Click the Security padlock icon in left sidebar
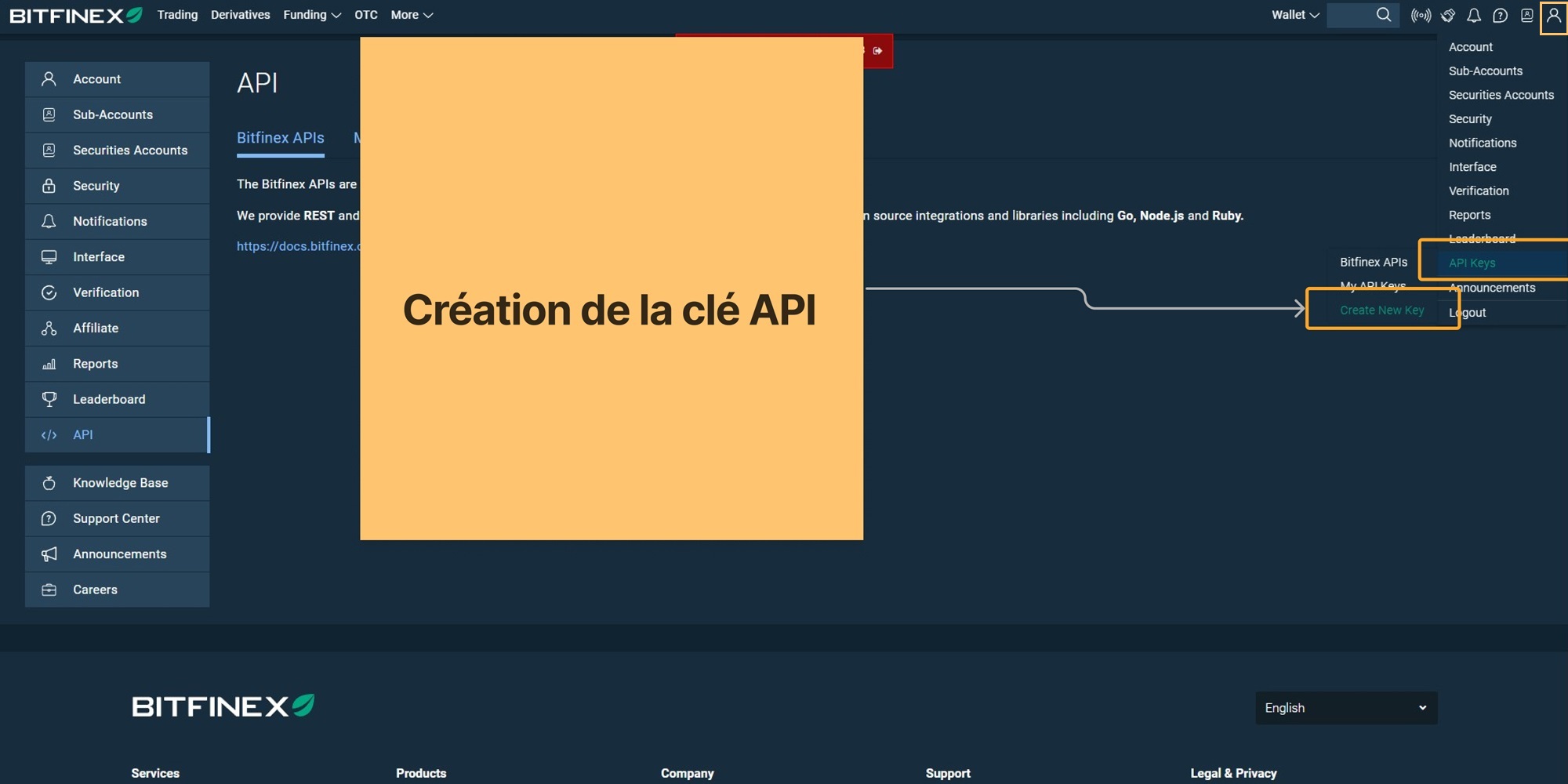This screenshot has height=784, width=1568. (49, 186)
